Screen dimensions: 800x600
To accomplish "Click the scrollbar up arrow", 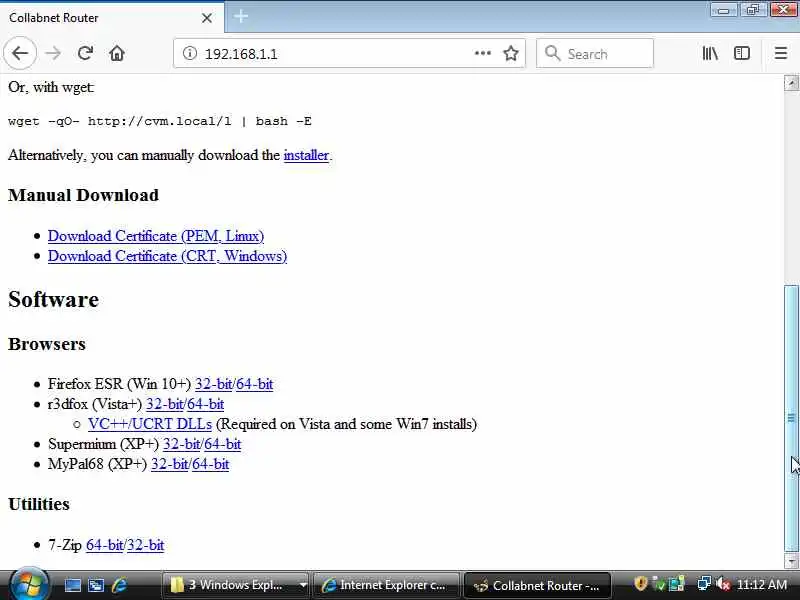I will coord(791,83).
